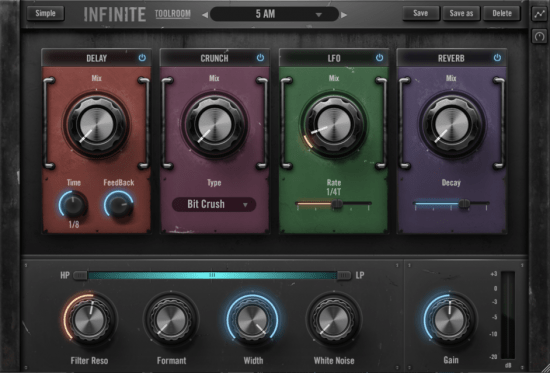
Task: Toggle the Reverb module power icon
Action: click(x=497, y=58)
